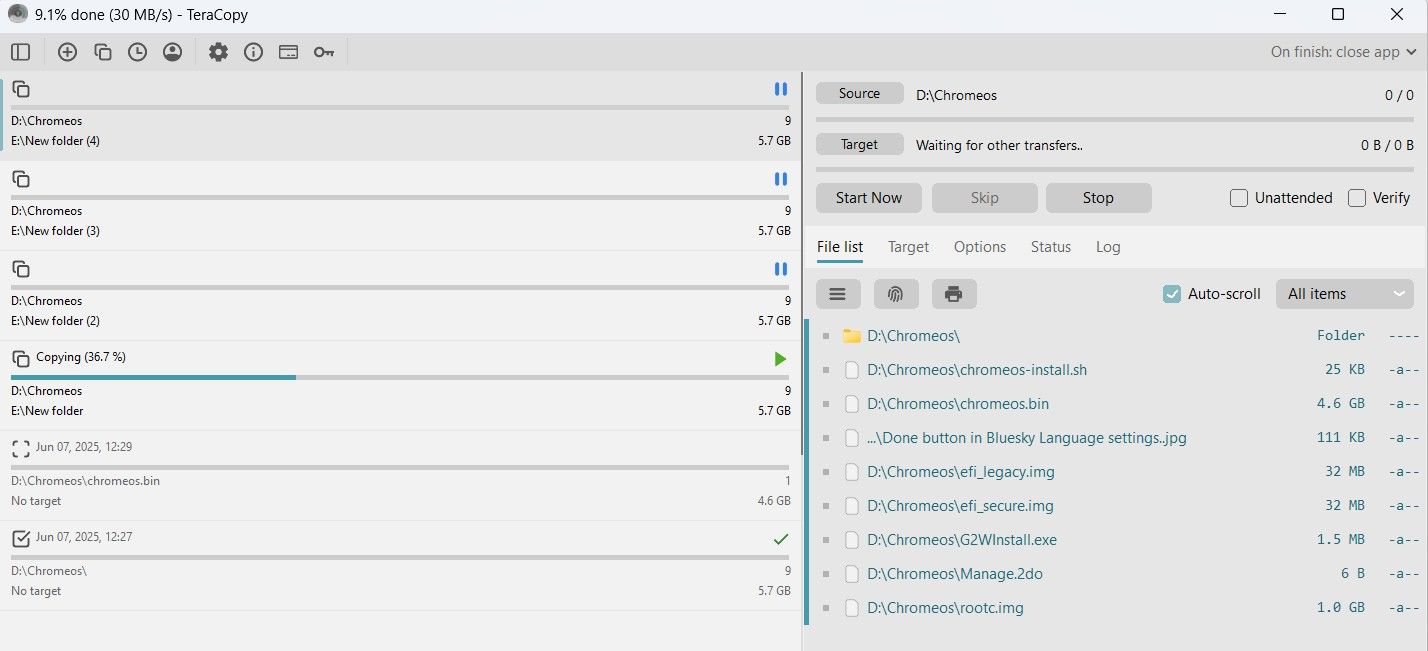Disable the Auto-scroll checkbox
This screenshot has width=1428, height=651.
point(1172,294)
